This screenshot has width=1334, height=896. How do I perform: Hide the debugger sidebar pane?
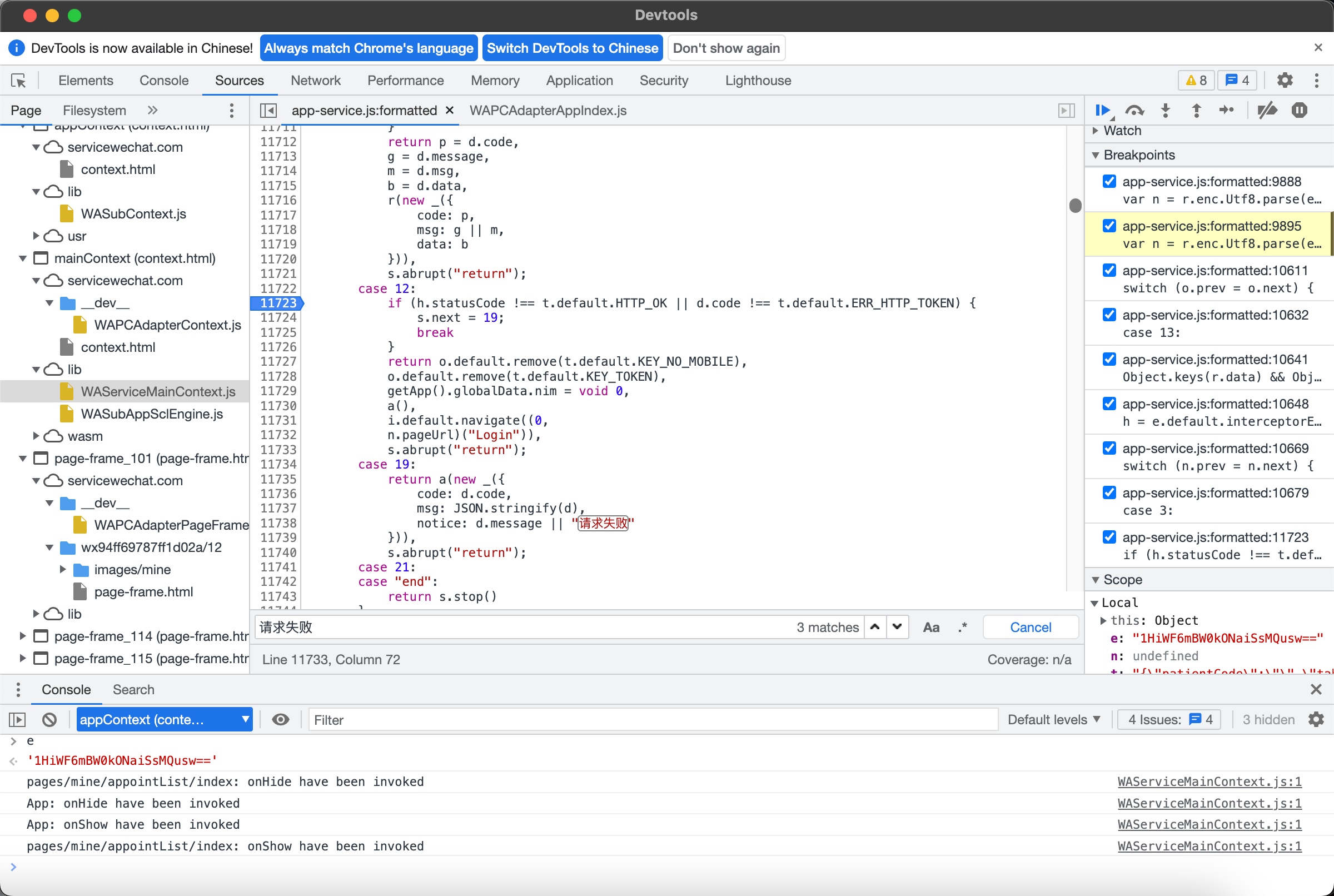click(1066, 110)
